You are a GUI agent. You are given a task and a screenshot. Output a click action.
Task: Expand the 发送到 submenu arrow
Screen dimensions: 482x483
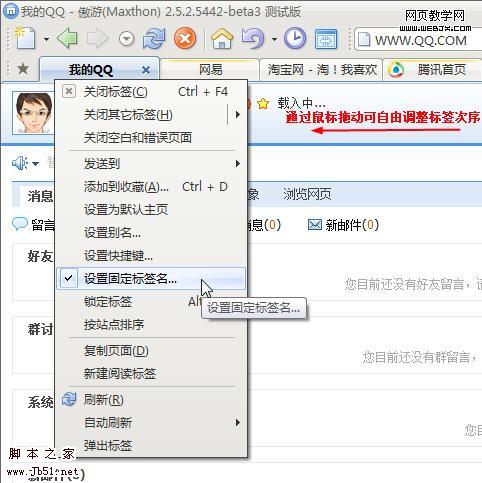(237, 163)
